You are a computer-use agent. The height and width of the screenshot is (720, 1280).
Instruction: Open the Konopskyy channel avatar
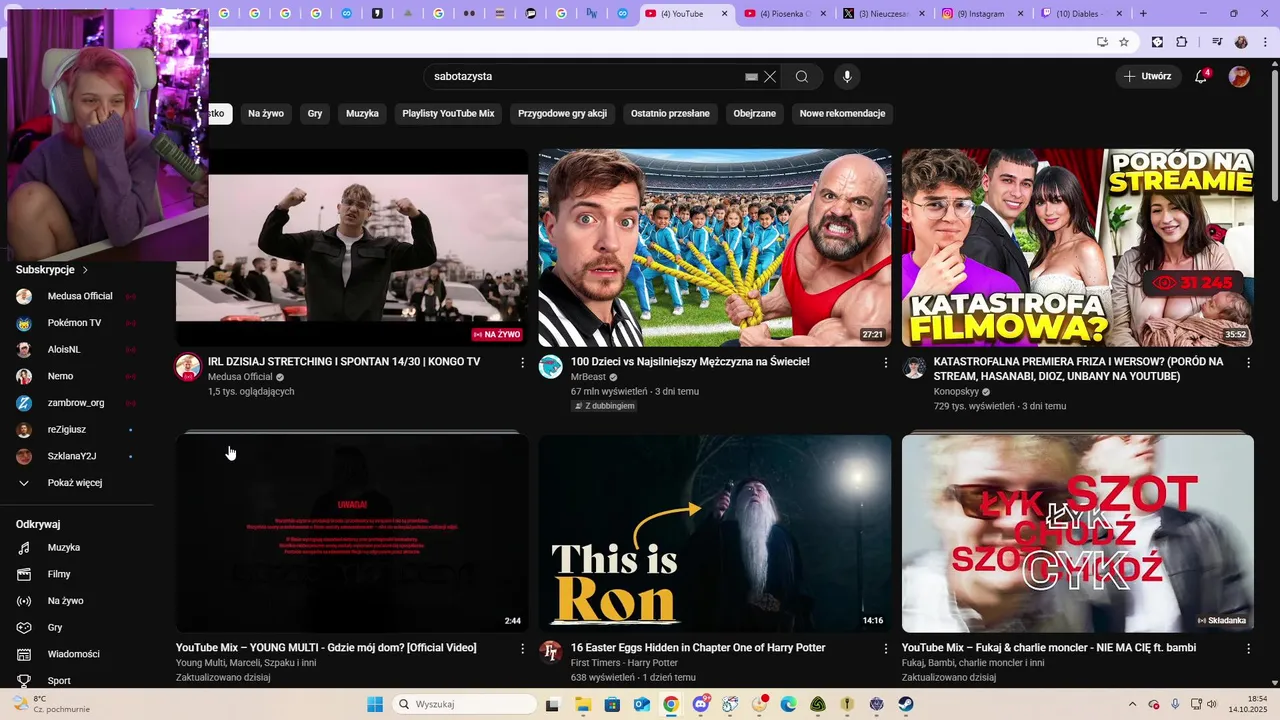pyautogui.click(x=914, y=367)
